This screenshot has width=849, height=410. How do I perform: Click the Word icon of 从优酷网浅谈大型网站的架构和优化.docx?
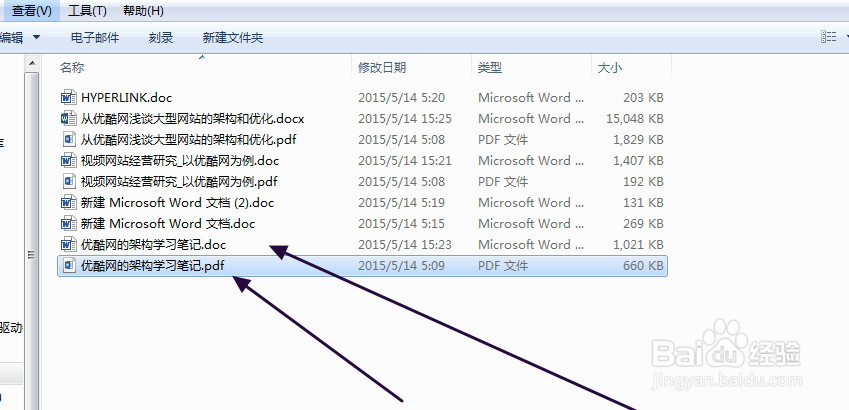(68, 119)
